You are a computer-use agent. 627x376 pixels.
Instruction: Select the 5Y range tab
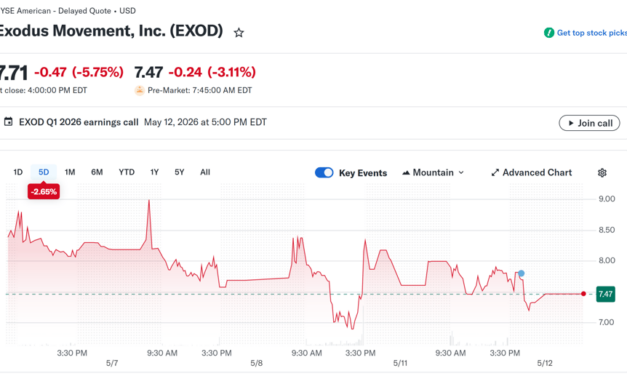(179, 172)
